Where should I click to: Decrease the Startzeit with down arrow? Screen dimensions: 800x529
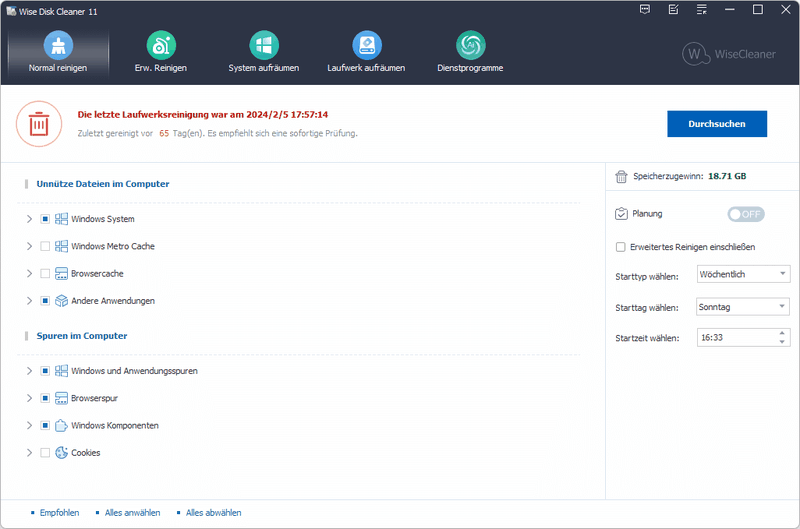pyautogui.click(x=782, y=342)
